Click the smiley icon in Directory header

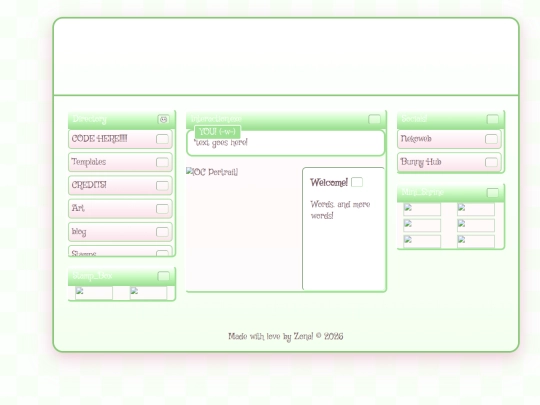click(x=164, y=119)
